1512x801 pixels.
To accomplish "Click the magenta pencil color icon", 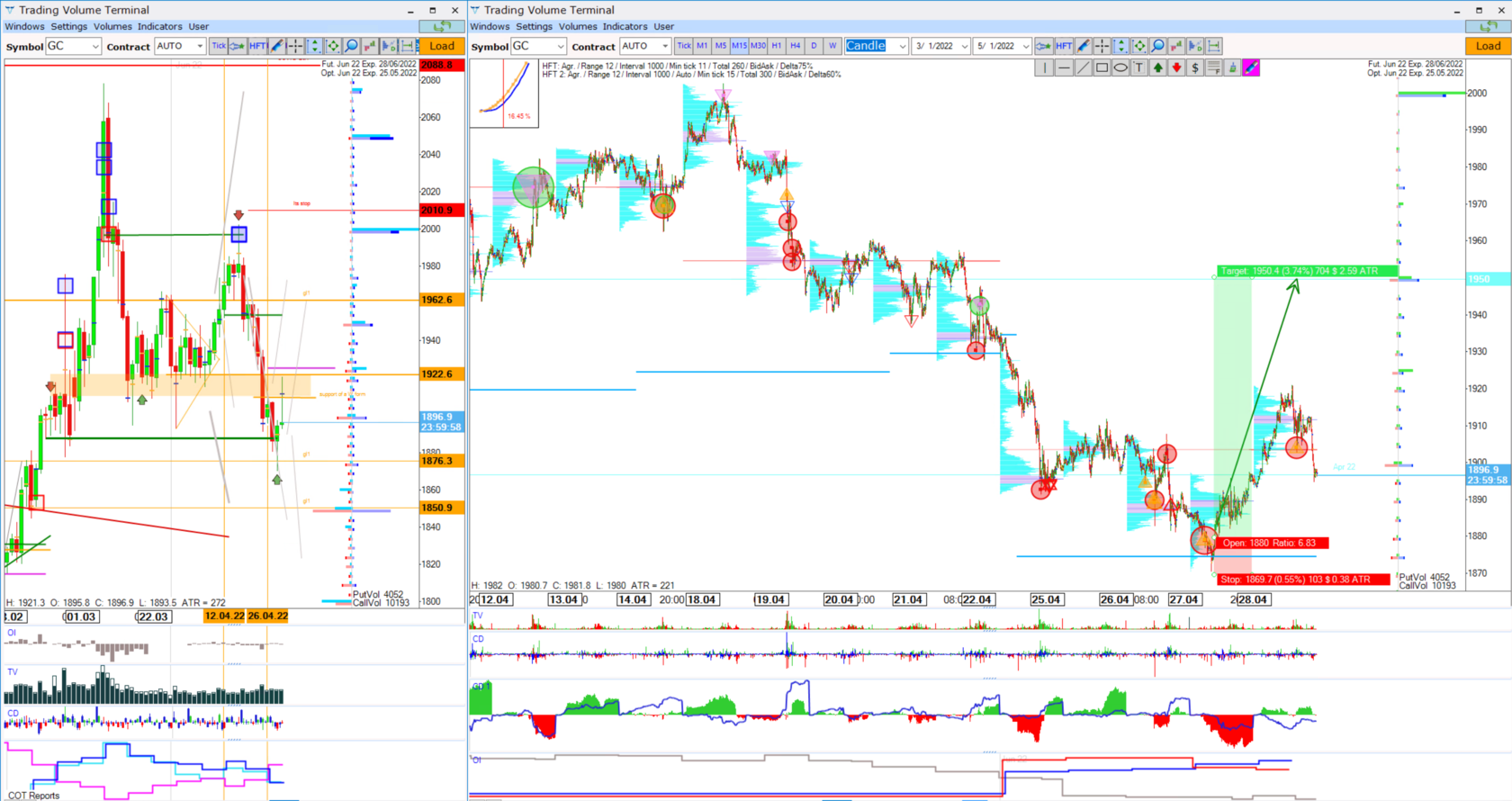I will [x=1251, y=67].
